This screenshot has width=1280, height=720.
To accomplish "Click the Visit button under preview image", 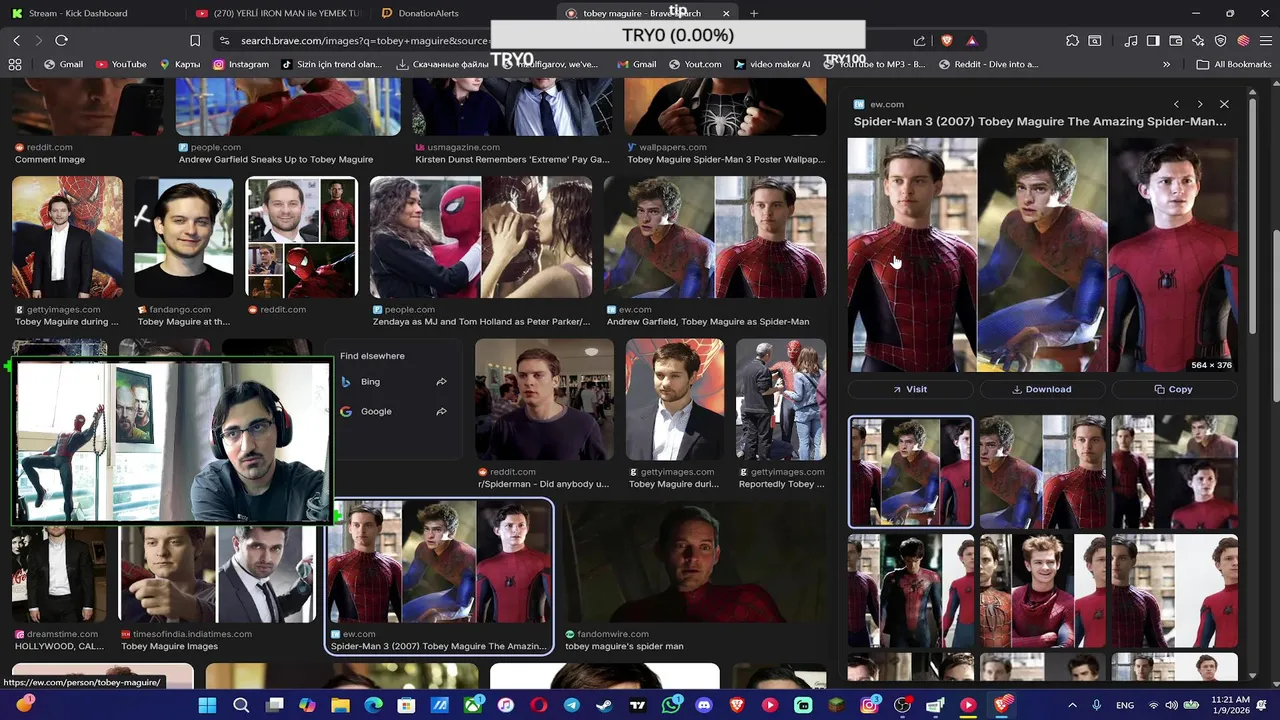I will point(910,389).
